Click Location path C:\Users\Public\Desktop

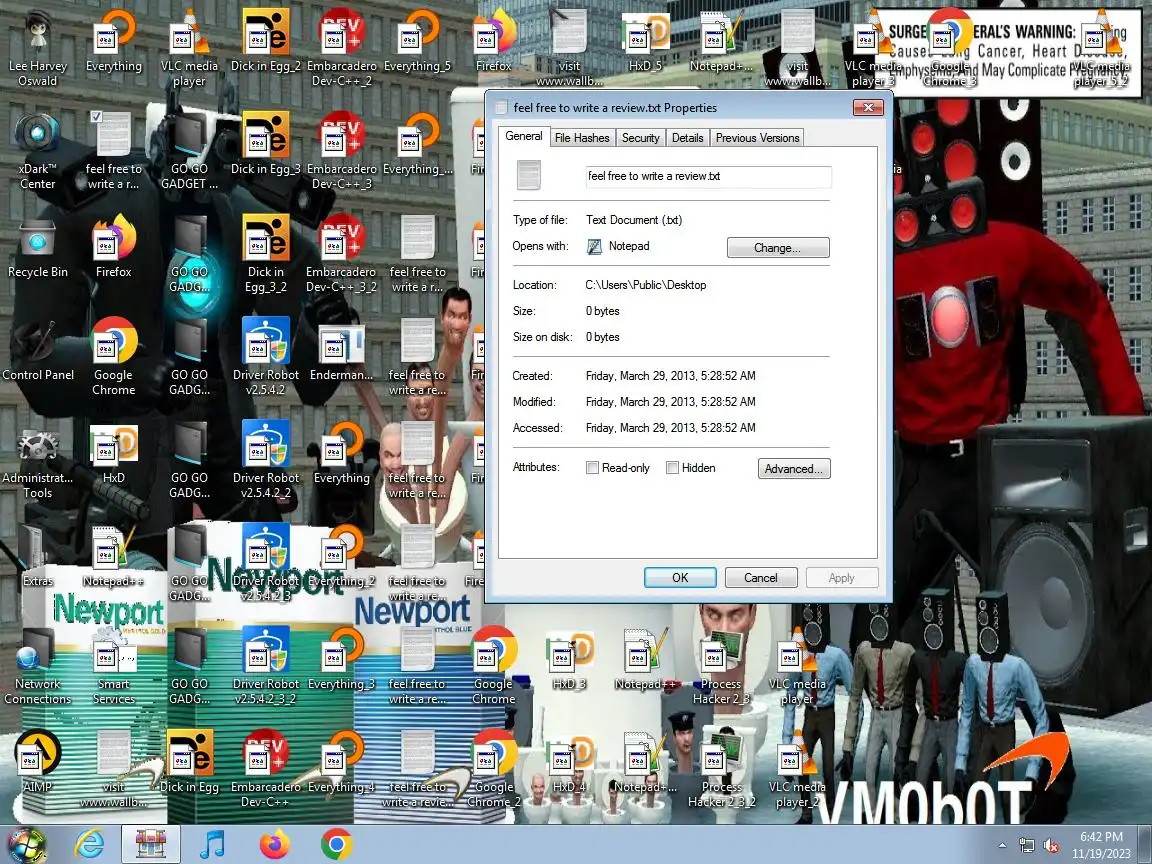[x=646, y=285]
